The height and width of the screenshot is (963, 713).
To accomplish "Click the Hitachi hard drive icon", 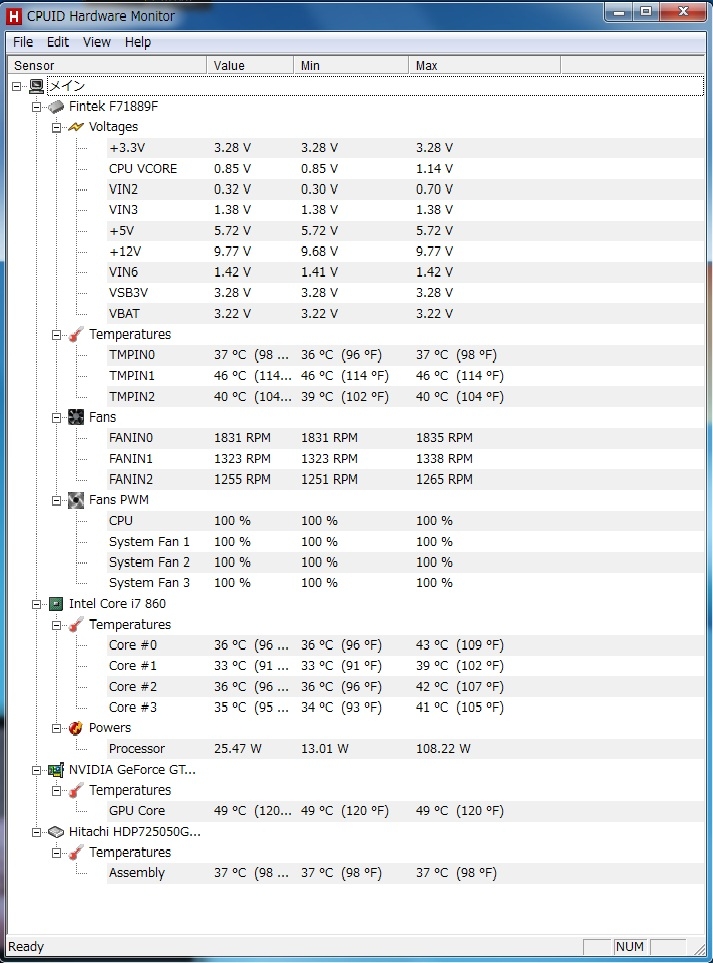I will coord(57,832).
